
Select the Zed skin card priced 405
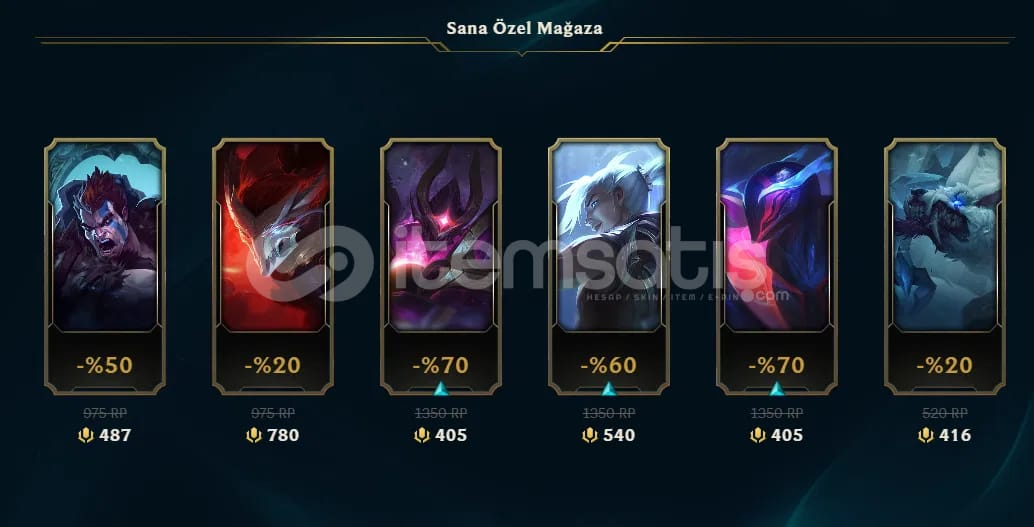coord(777,266)
